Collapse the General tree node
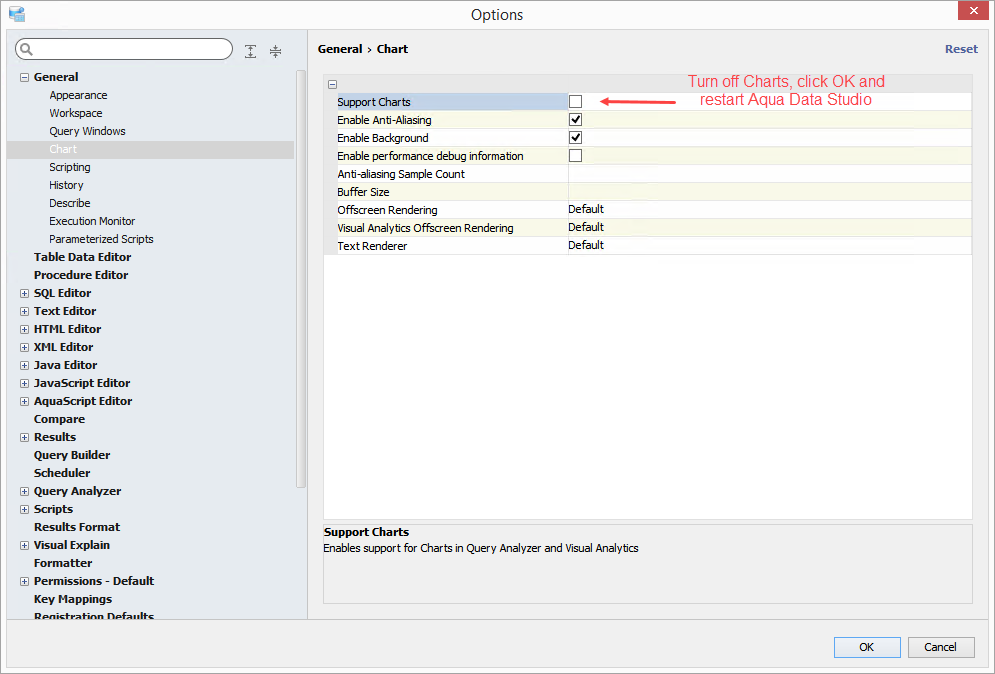995x674 pixels. pos(24,77)
